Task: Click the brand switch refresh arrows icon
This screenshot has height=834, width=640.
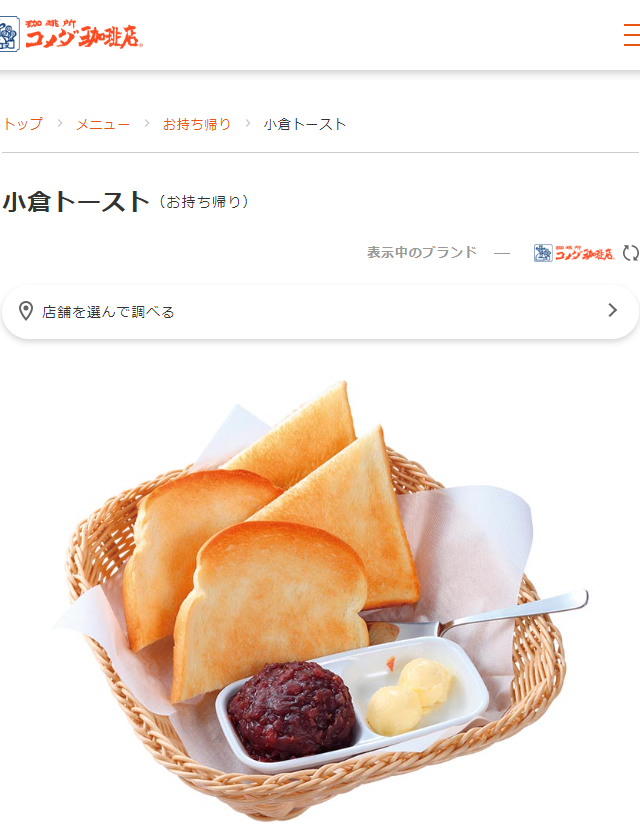Action: [631, 253]
